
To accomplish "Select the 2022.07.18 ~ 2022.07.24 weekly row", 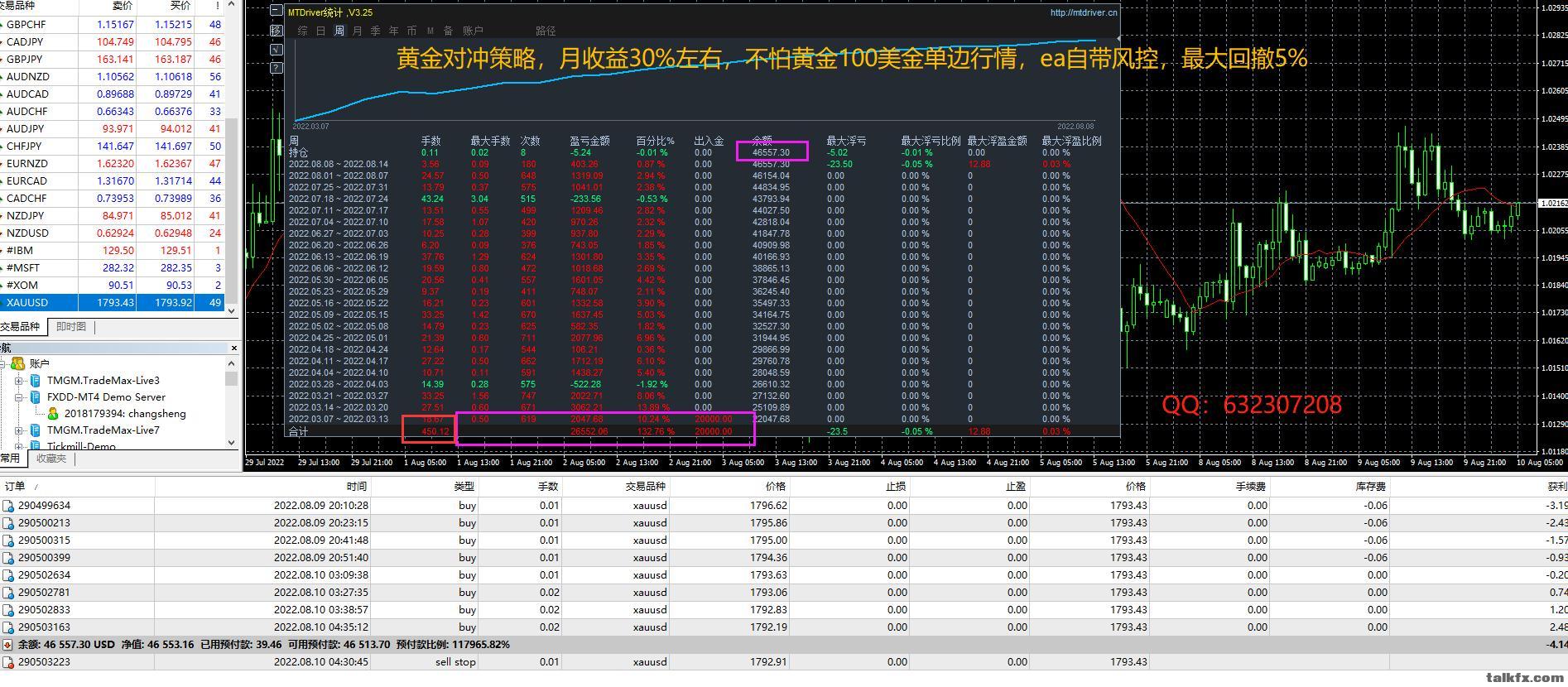I will (700, 199).
